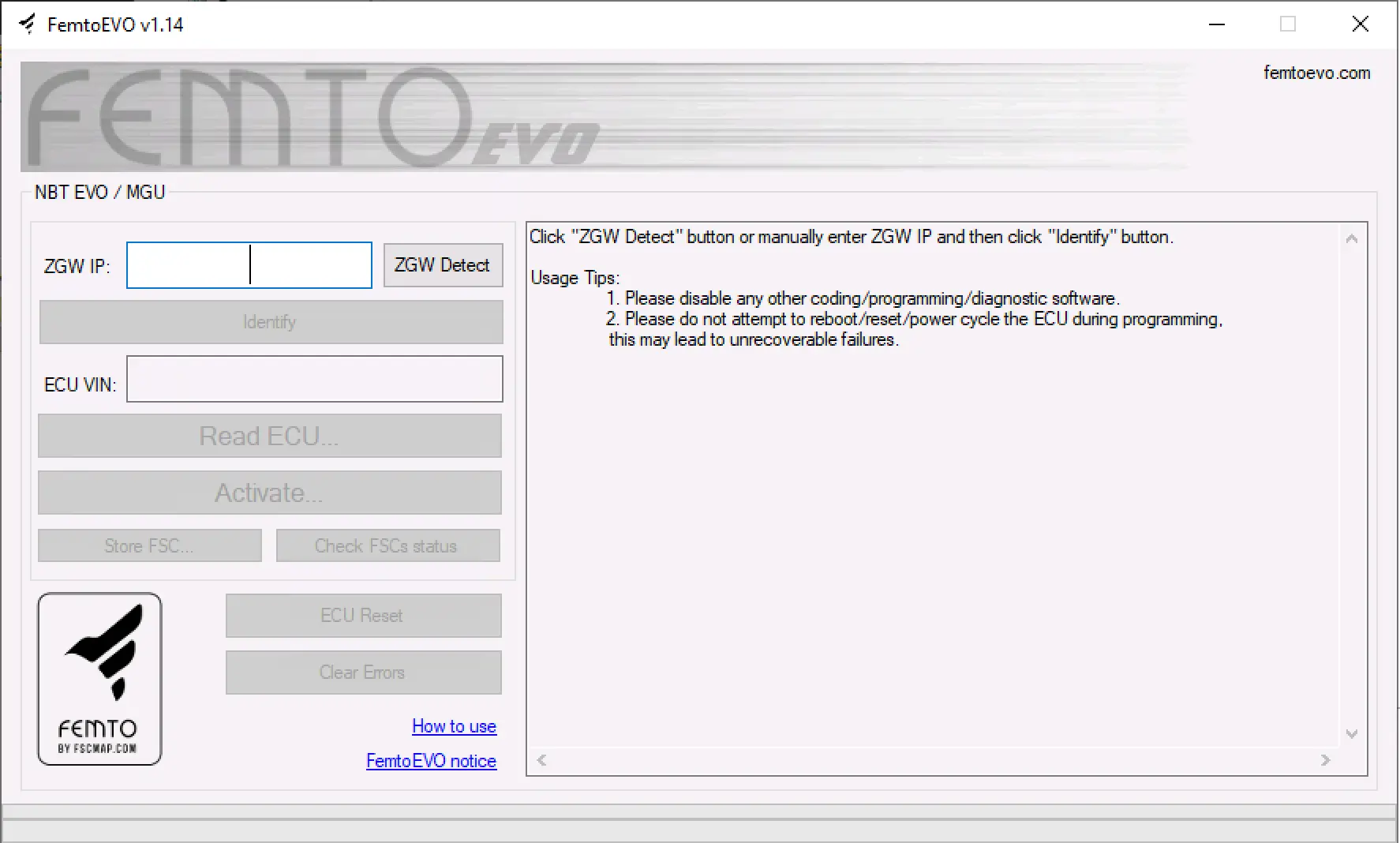Open the How to use link

pos(454,726)
